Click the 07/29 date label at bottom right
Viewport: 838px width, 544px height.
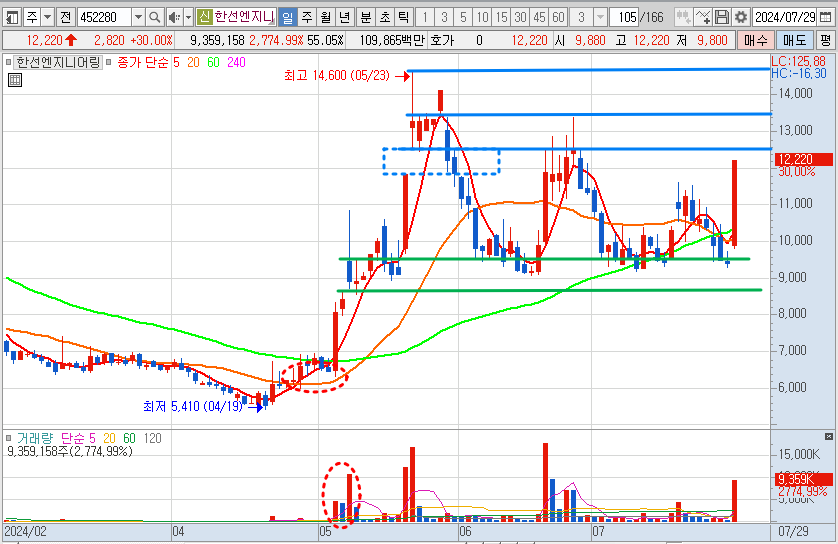click(x=793, y=532)
